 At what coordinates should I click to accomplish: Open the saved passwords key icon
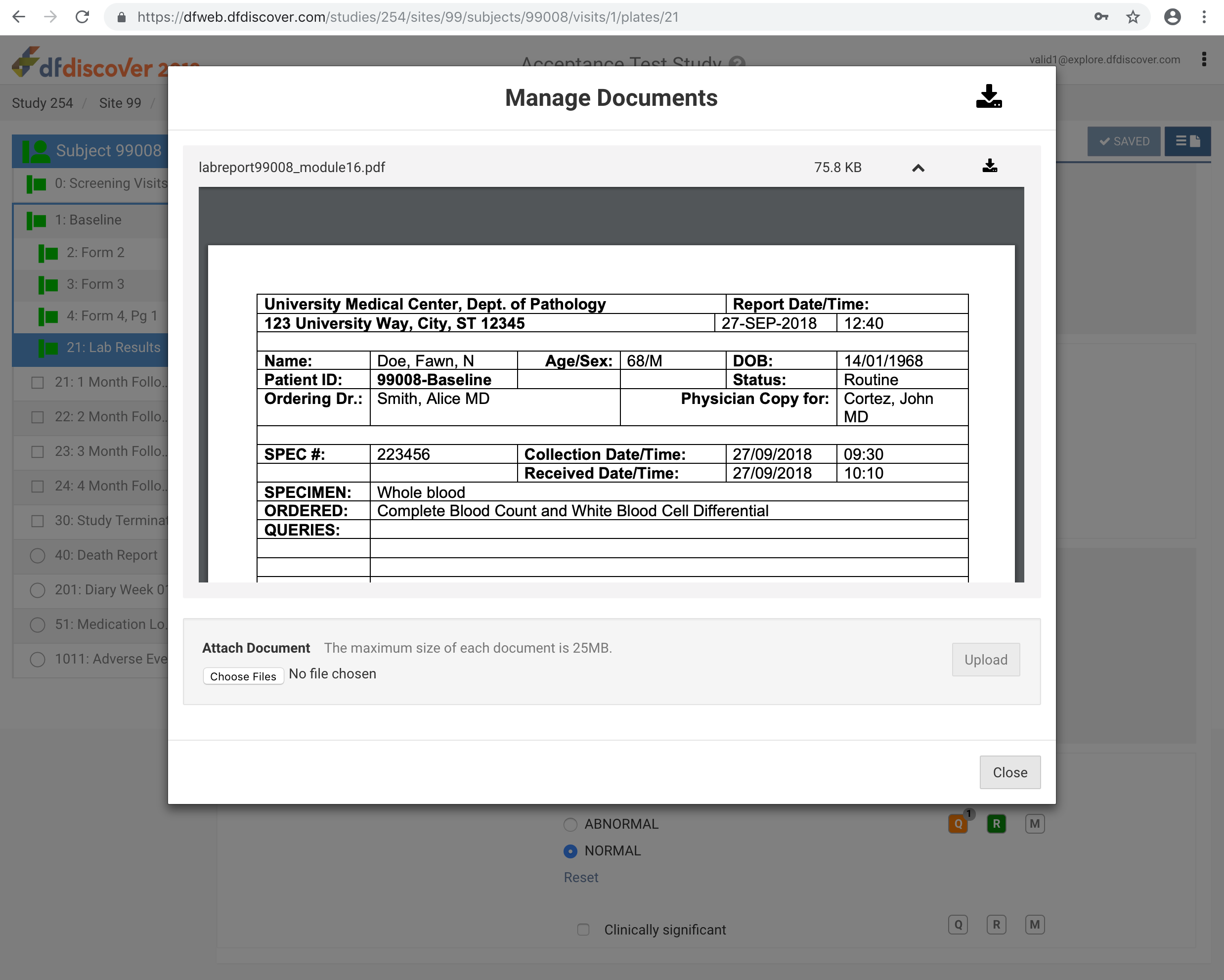pyautogui.click(x=1101, y=17)
